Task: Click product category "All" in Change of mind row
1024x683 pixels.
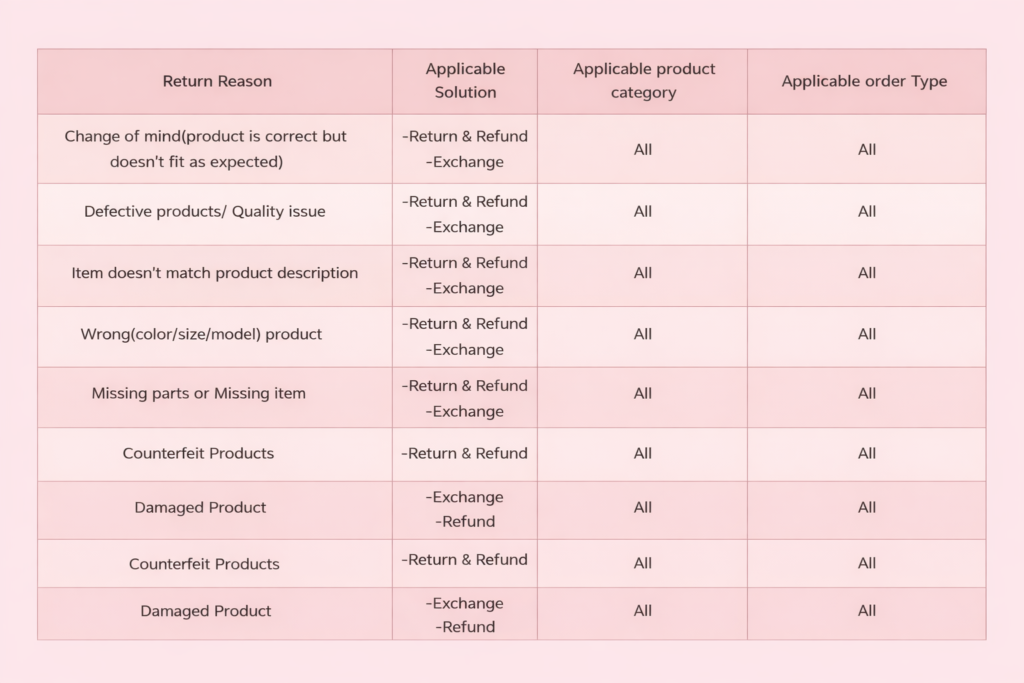Action: pyautogui.click(x=643, y=149)
